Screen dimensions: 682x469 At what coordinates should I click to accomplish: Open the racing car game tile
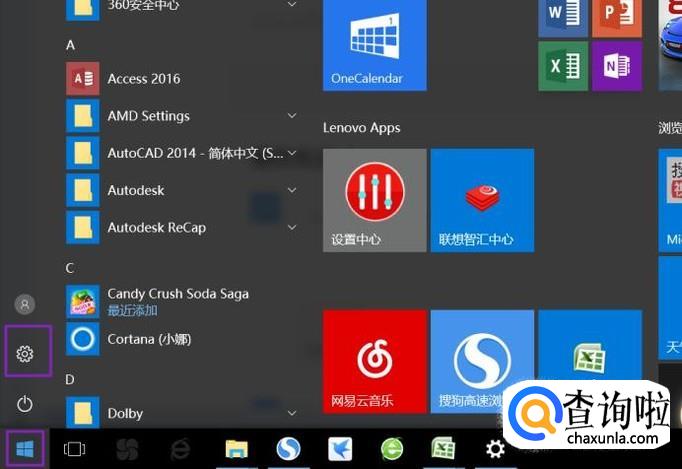670,45
